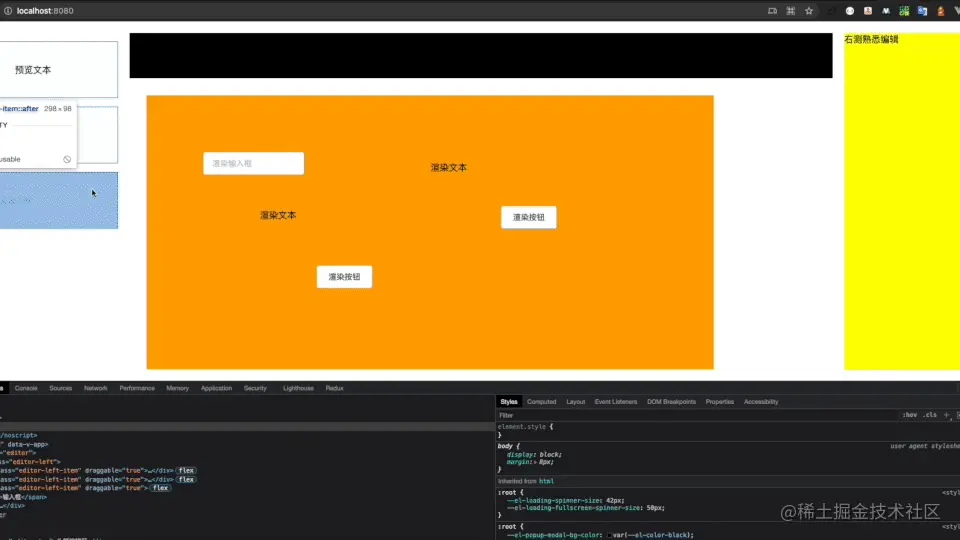960x540 pixels.
Task: Click the address bar URL localhost:8080
Action: (45, 10)
